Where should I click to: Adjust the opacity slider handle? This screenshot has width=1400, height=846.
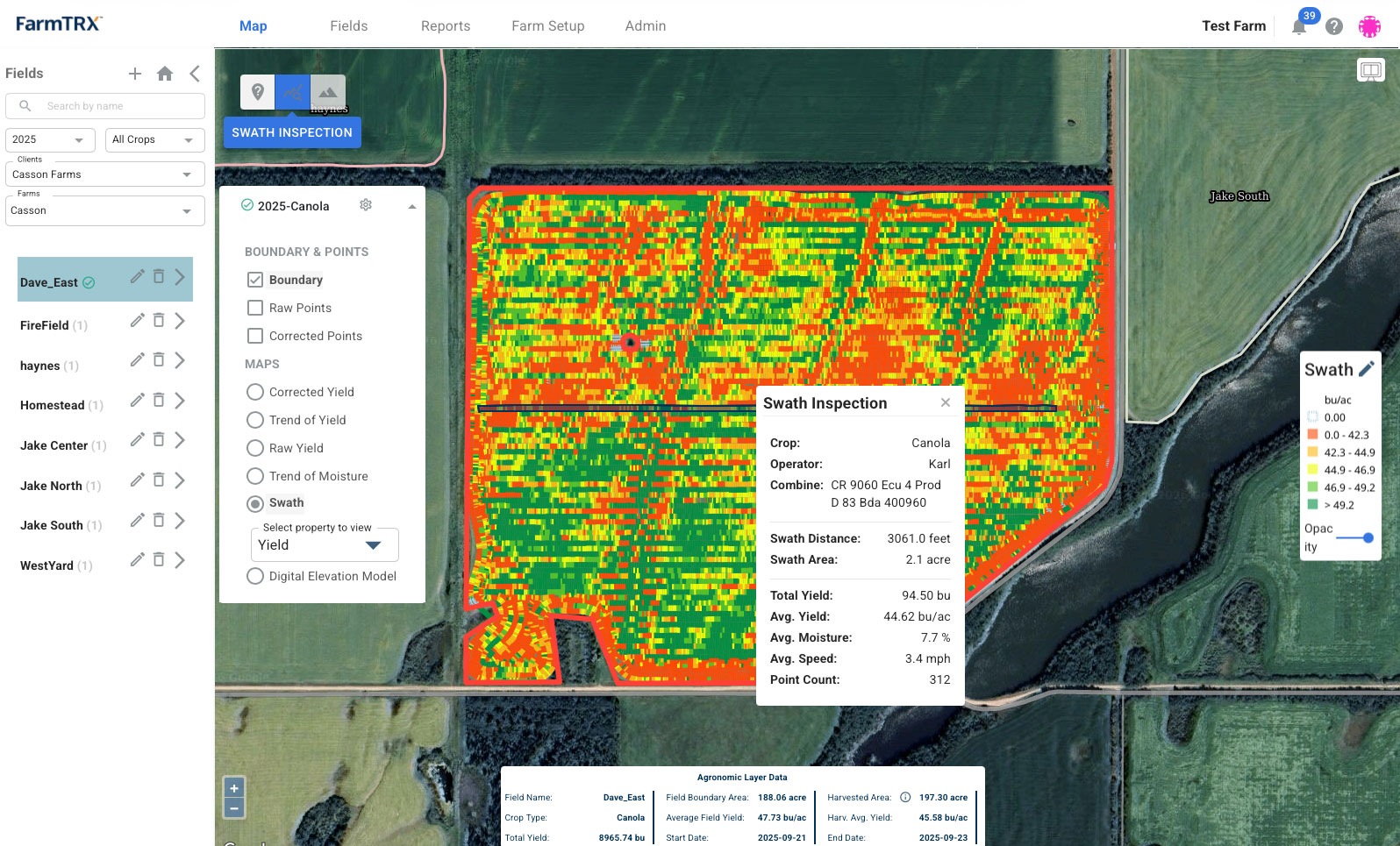tap(1368, 537)
